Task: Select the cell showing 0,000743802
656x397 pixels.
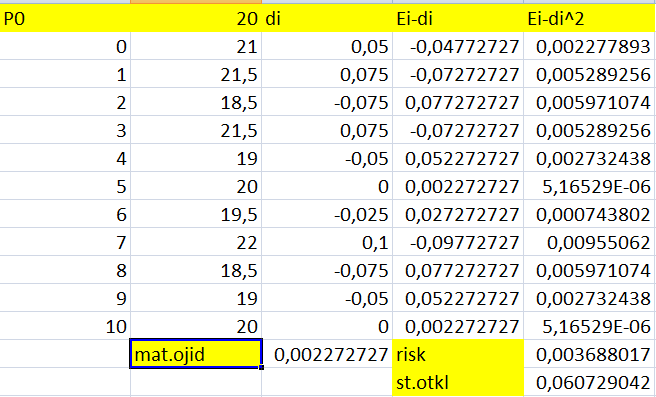Action: [589, 214]
